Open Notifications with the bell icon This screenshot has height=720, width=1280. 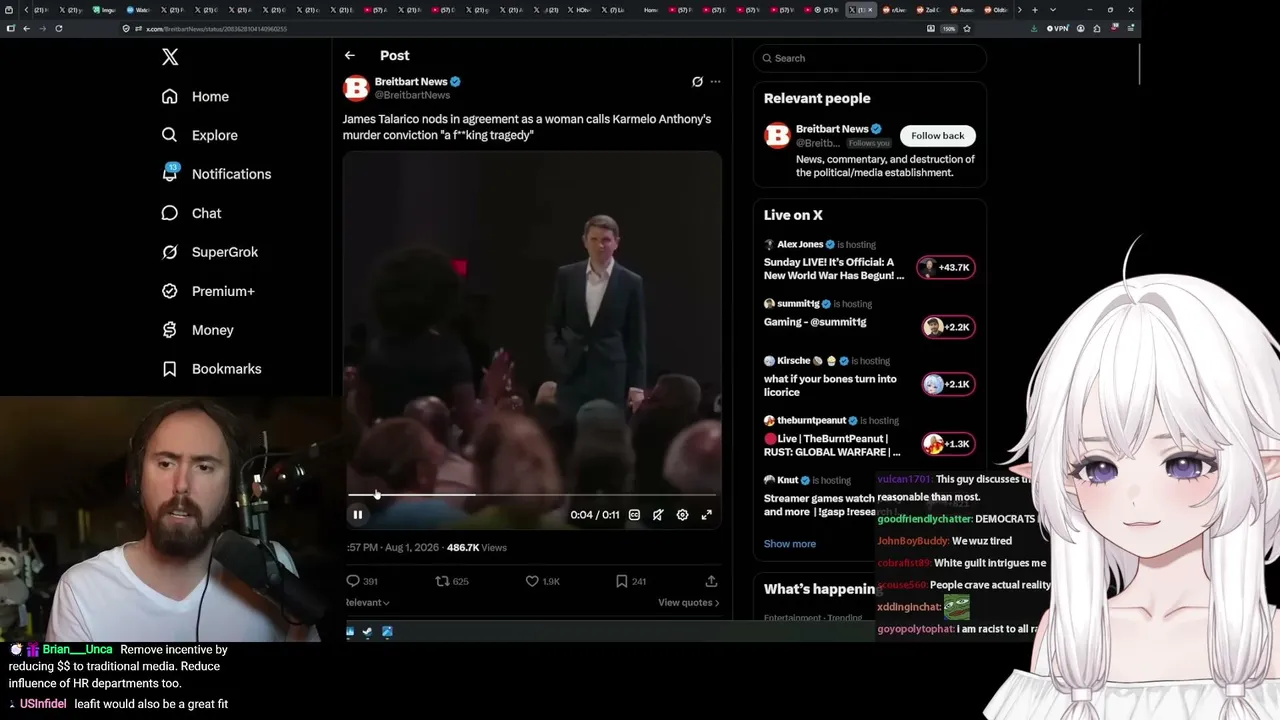point(216,173)
